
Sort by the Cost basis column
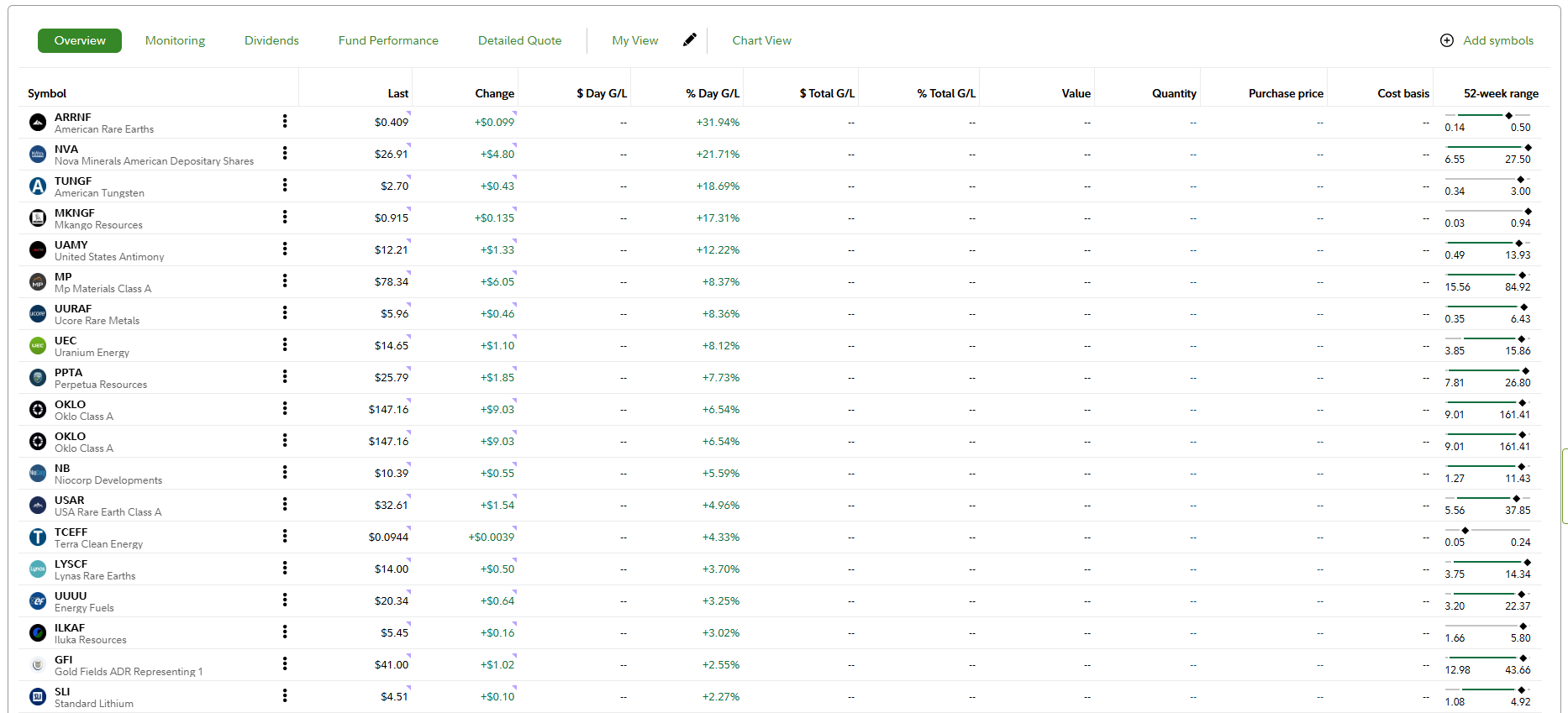[1403, 93]
